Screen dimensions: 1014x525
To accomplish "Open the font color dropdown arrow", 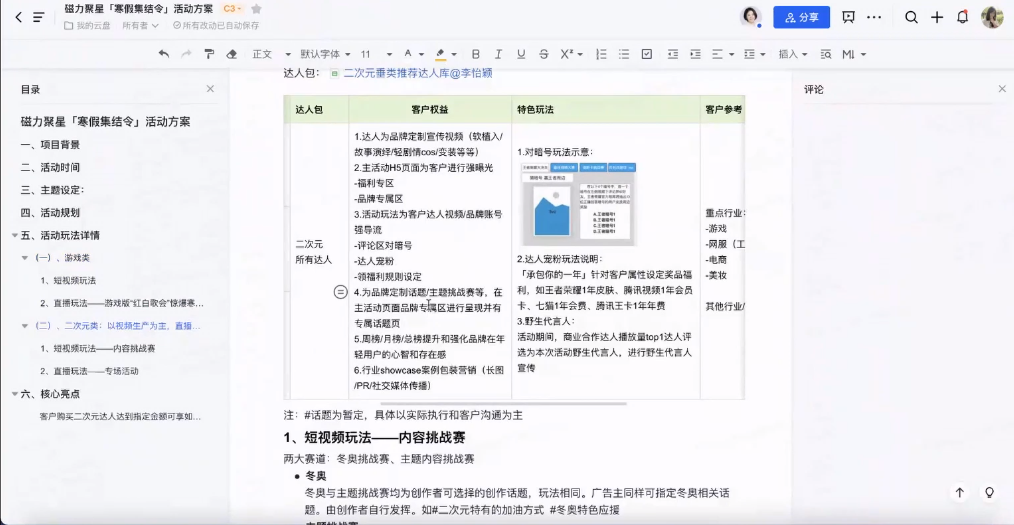I will (422, 54).
